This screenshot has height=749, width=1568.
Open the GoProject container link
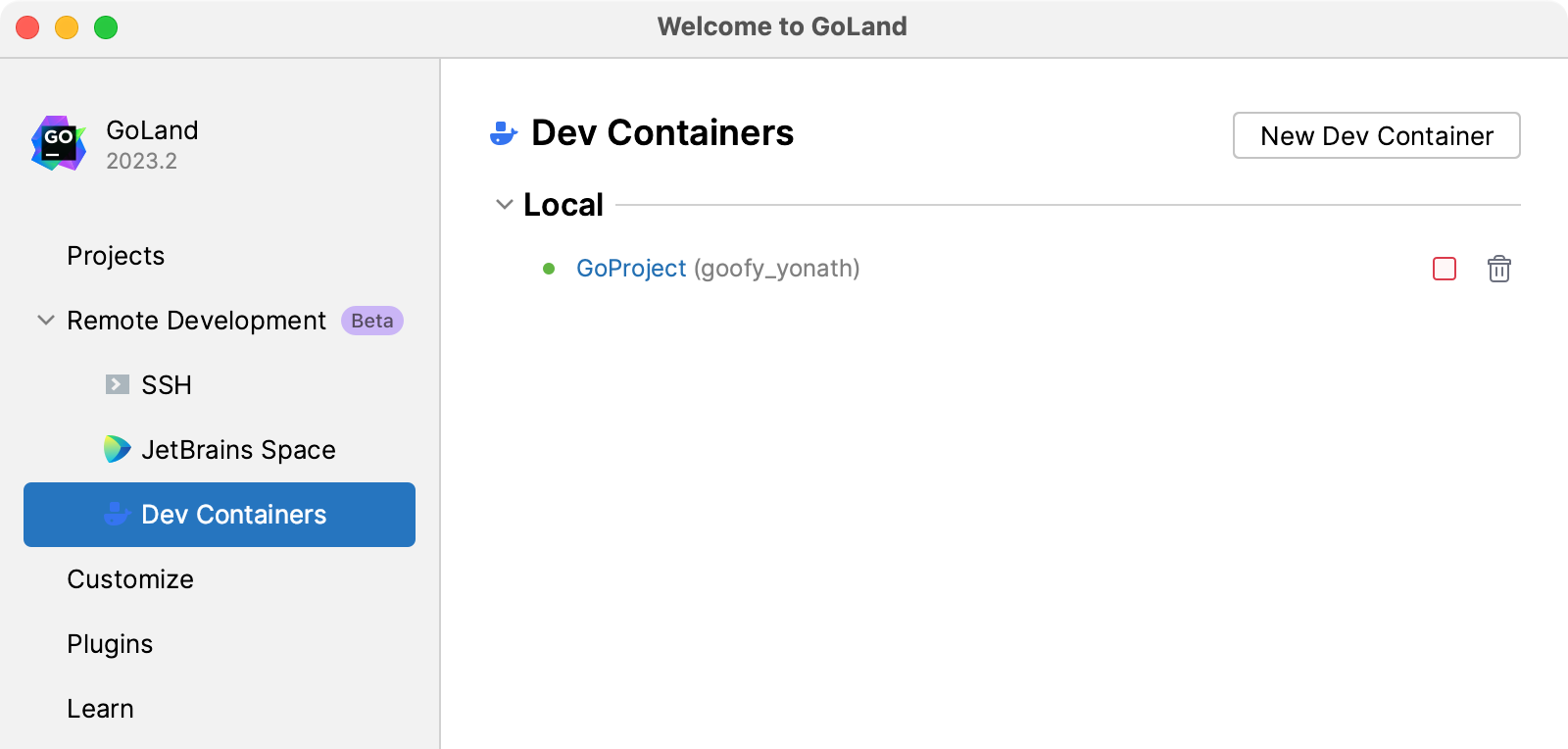tap(631, 269)
